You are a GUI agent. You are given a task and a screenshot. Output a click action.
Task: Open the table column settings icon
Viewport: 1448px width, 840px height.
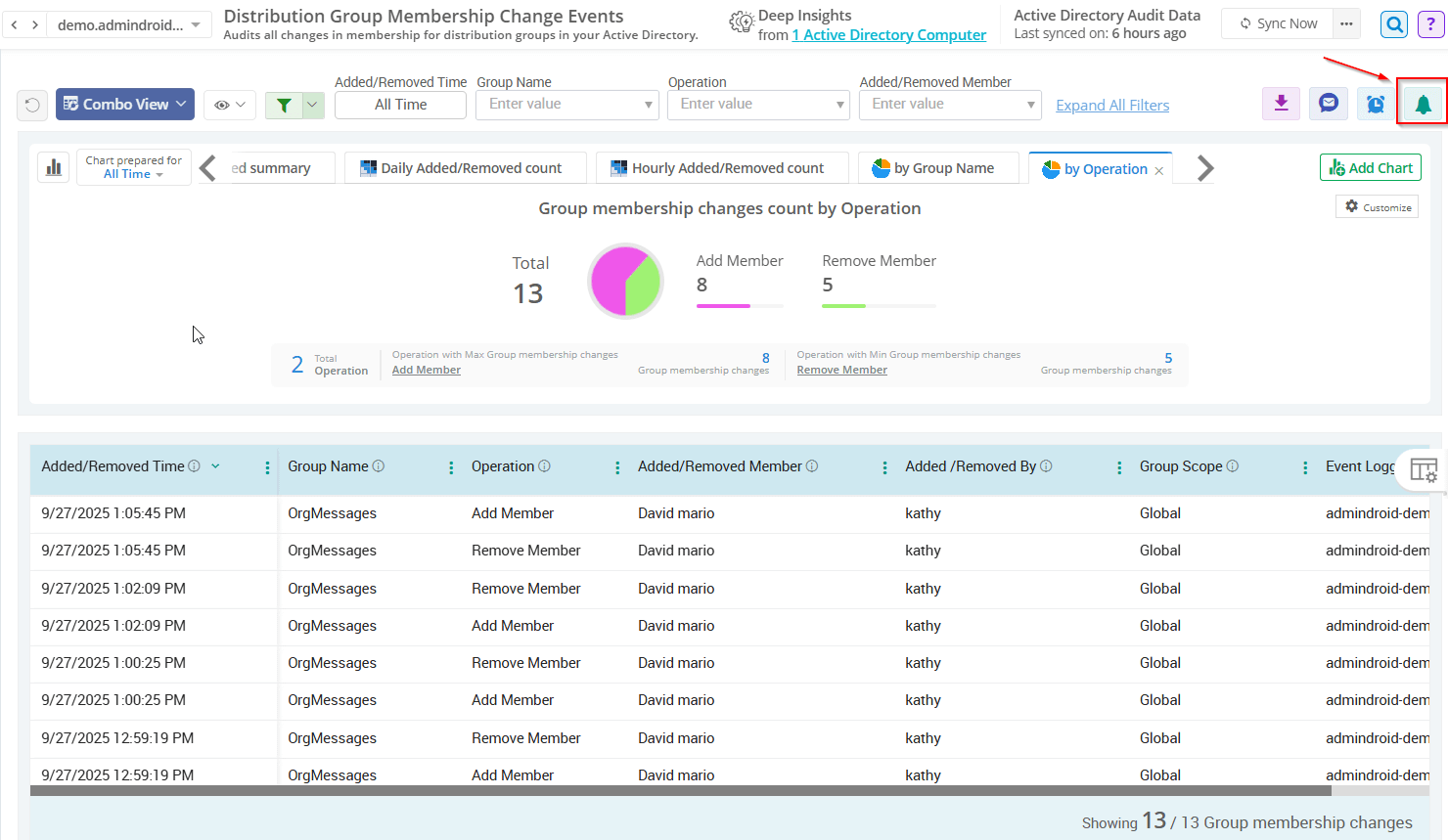tap(1424, 470)
